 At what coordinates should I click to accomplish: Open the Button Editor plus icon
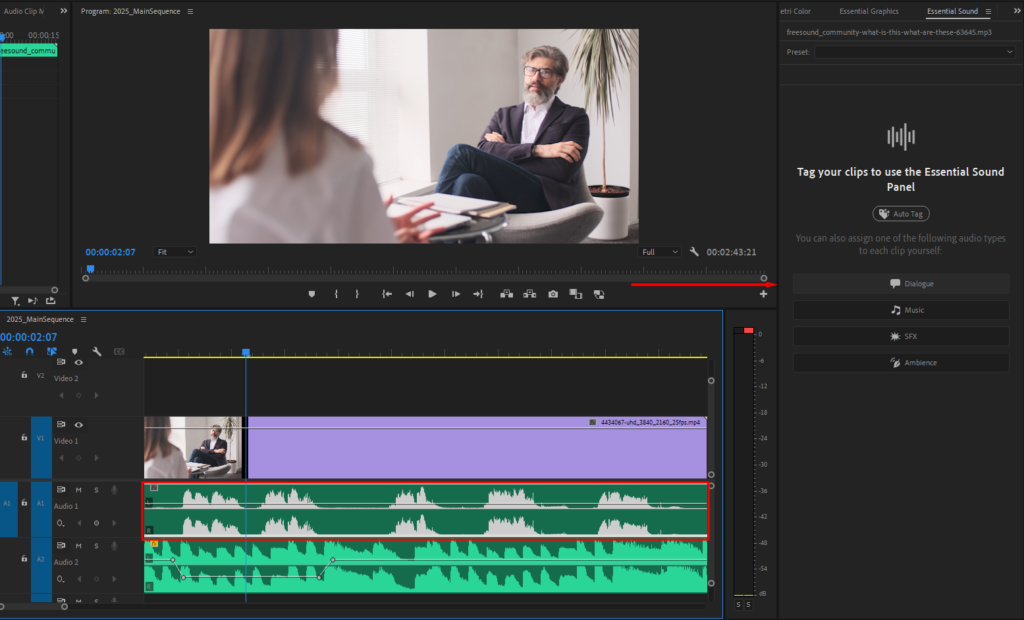point(763,294)
